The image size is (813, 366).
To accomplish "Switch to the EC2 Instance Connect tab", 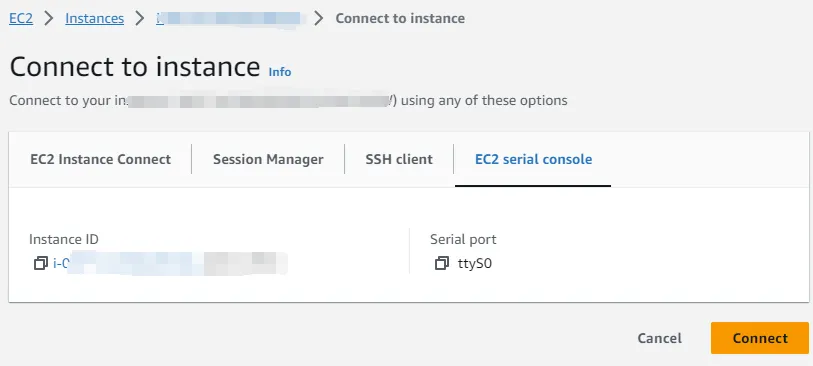I will (x=101, y=159).
